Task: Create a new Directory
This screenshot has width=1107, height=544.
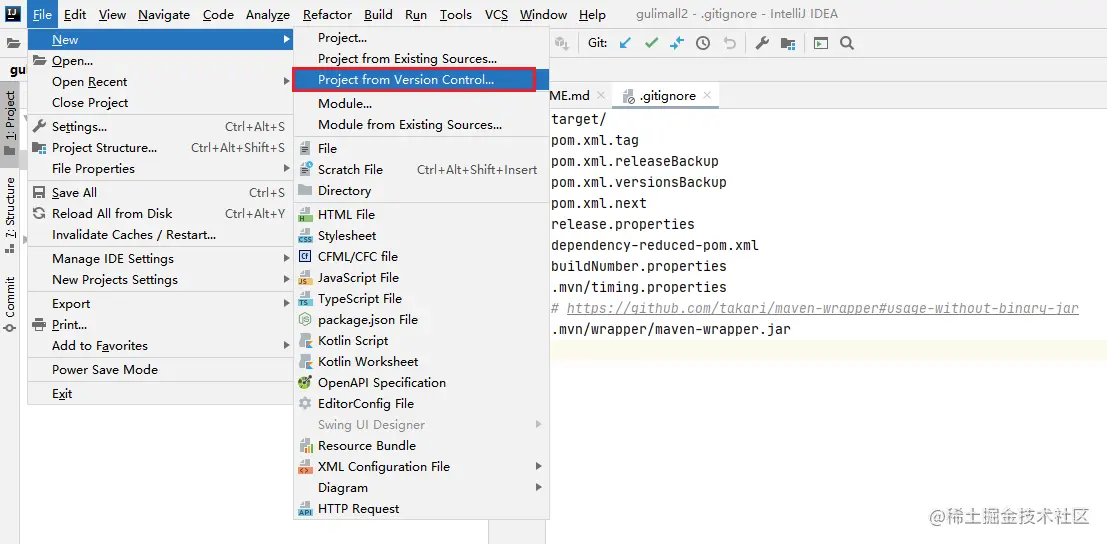Action: click(x=421, y=191)
